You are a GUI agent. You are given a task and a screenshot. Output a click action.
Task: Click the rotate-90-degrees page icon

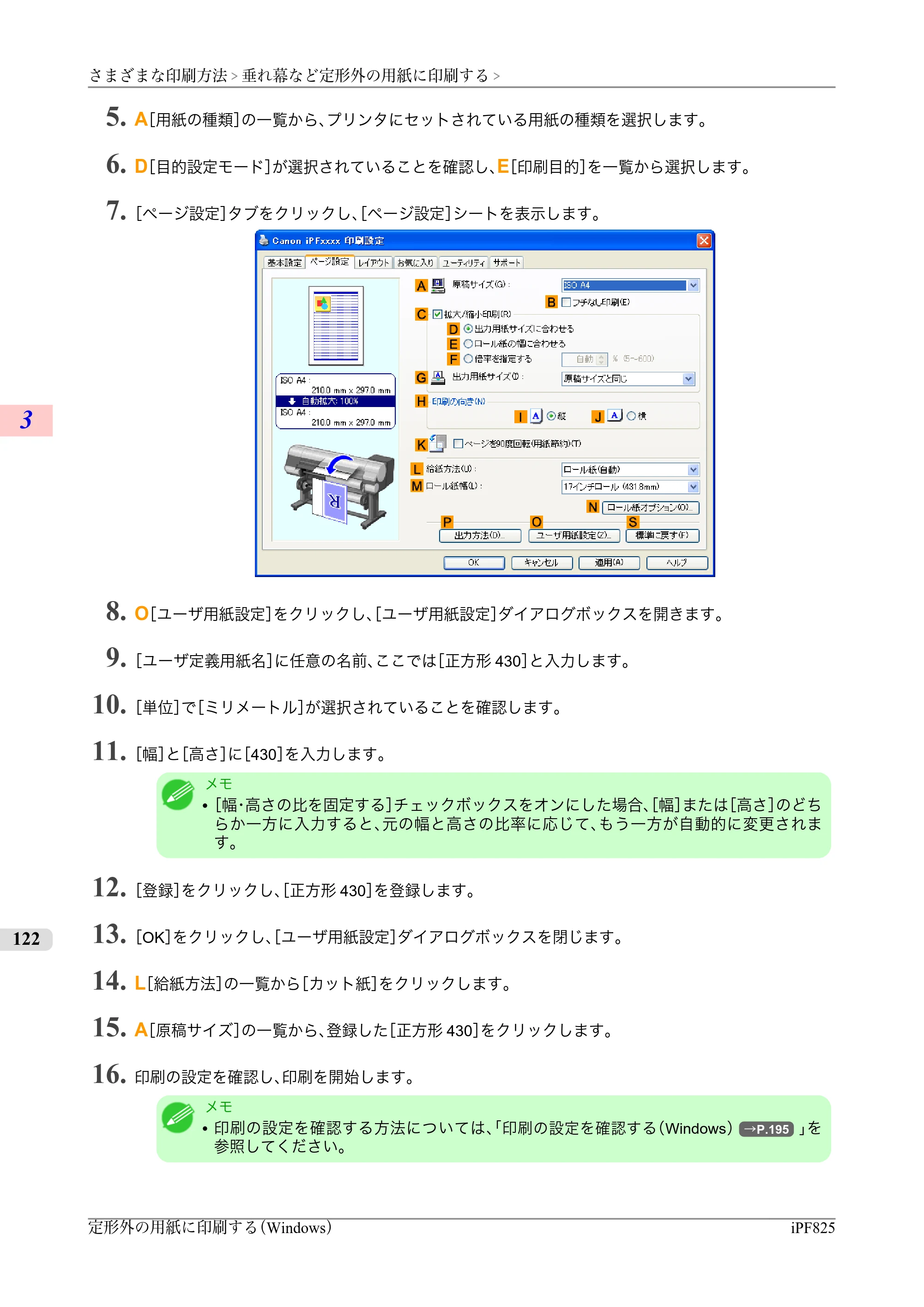(x=438, y=444)
